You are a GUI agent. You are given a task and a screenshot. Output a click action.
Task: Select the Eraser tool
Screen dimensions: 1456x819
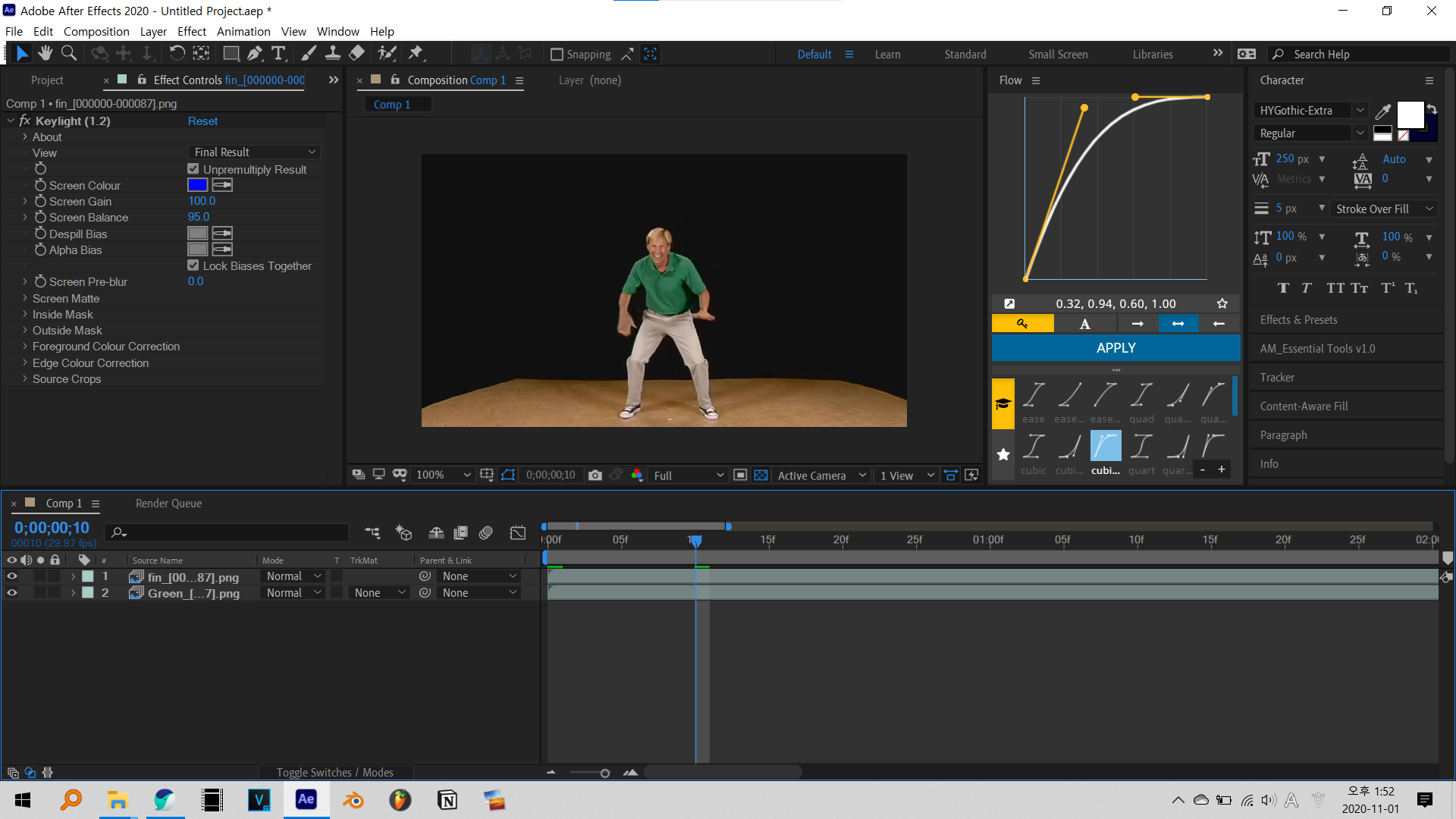tap(356, 53)
